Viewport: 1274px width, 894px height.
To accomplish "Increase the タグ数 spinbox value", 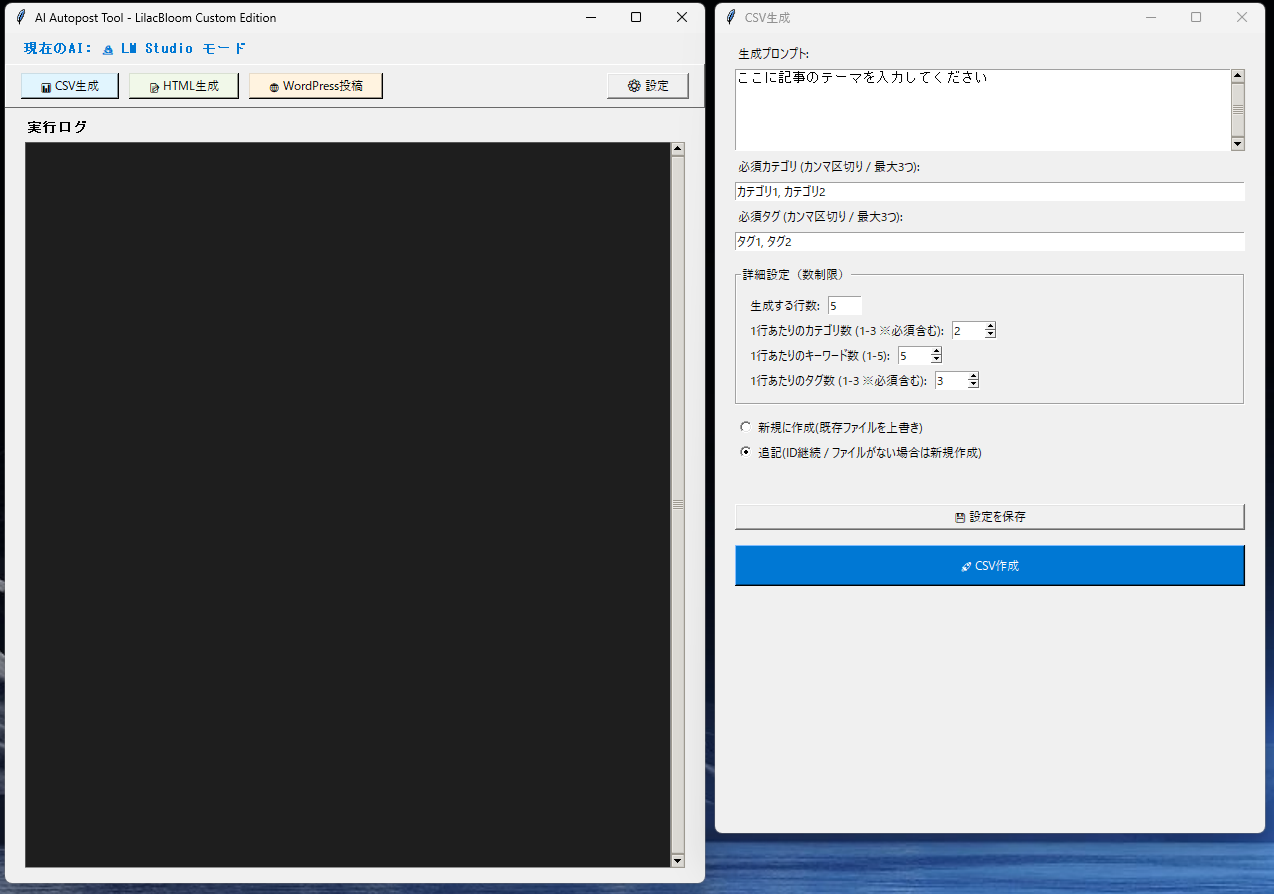I will [972, 376].
